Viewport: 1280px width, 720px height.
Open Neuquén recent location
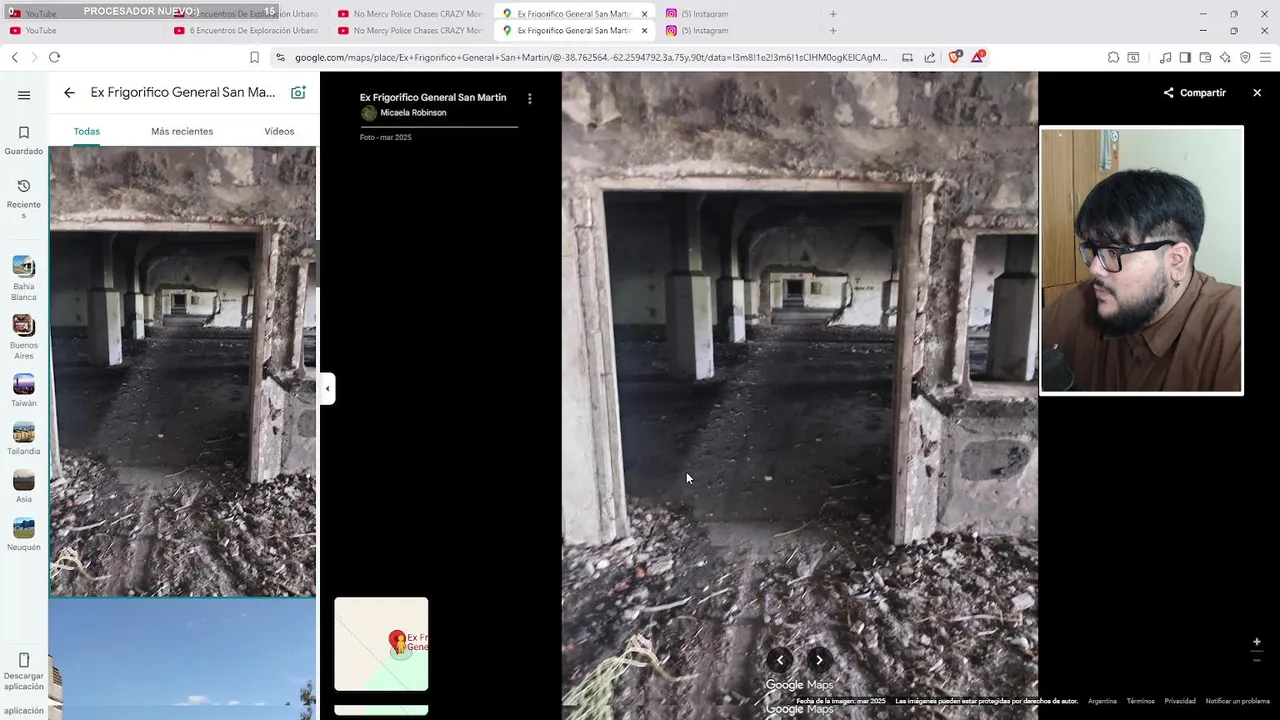coord(24,535)
